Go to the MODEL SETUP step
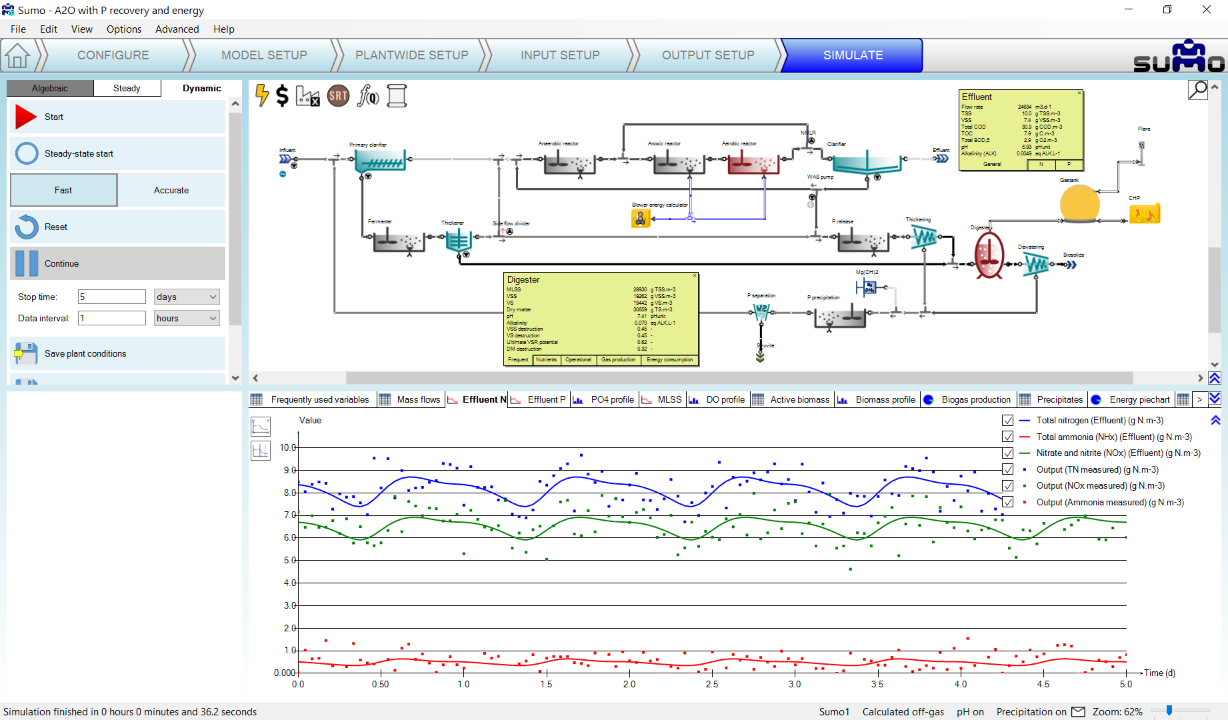Screen dimensions: 1228x720 coord(264,55)
